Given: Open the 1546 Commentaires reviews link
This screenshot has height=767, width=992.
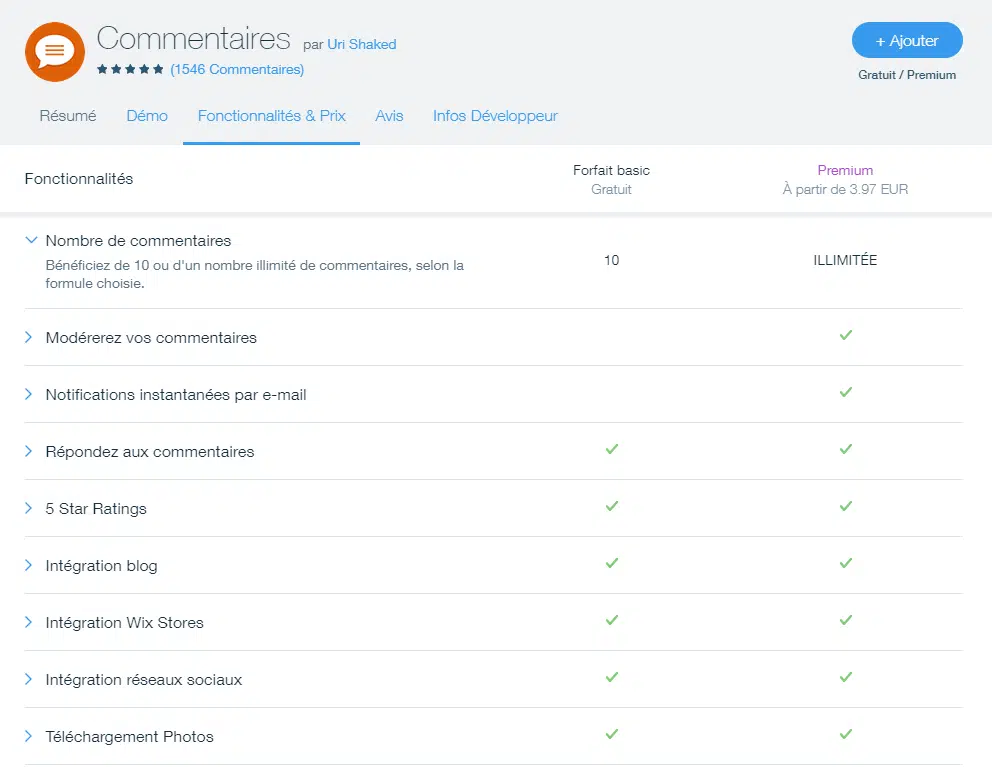Looking at the screenshot, I should point(237,70).
